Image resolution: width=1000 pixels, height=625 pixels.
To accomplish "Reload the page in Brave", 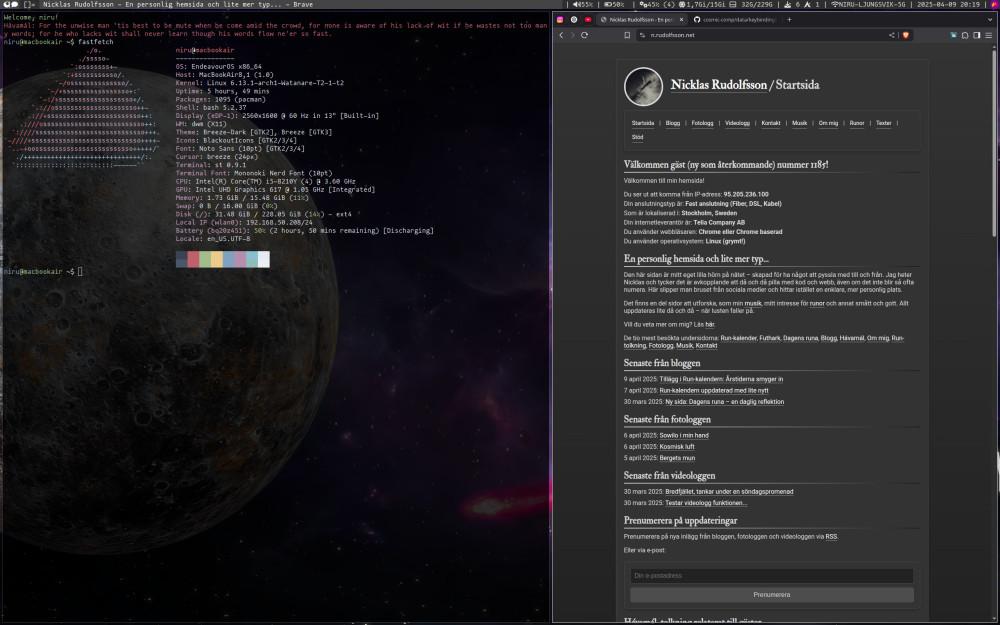I will pyautogui.click(x=584, y=35).
